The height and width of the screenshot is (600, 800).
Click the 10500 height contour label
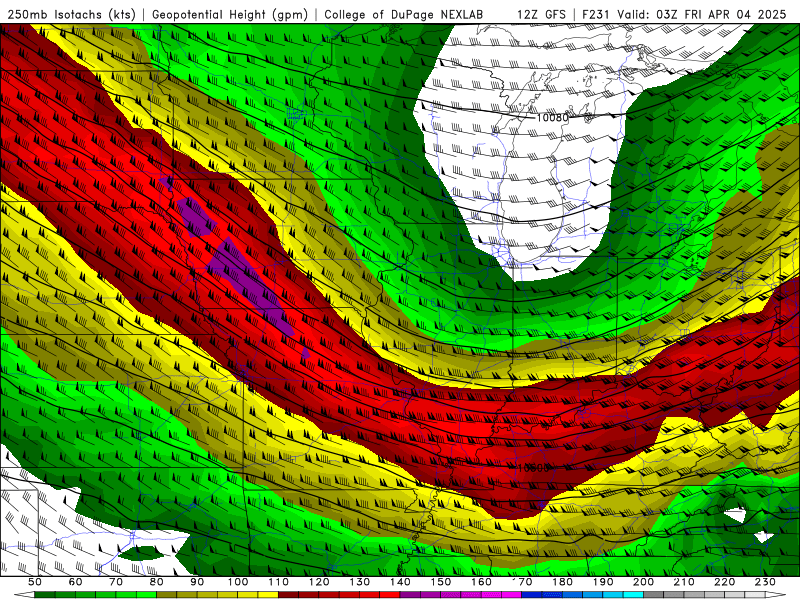coord(533,467)
